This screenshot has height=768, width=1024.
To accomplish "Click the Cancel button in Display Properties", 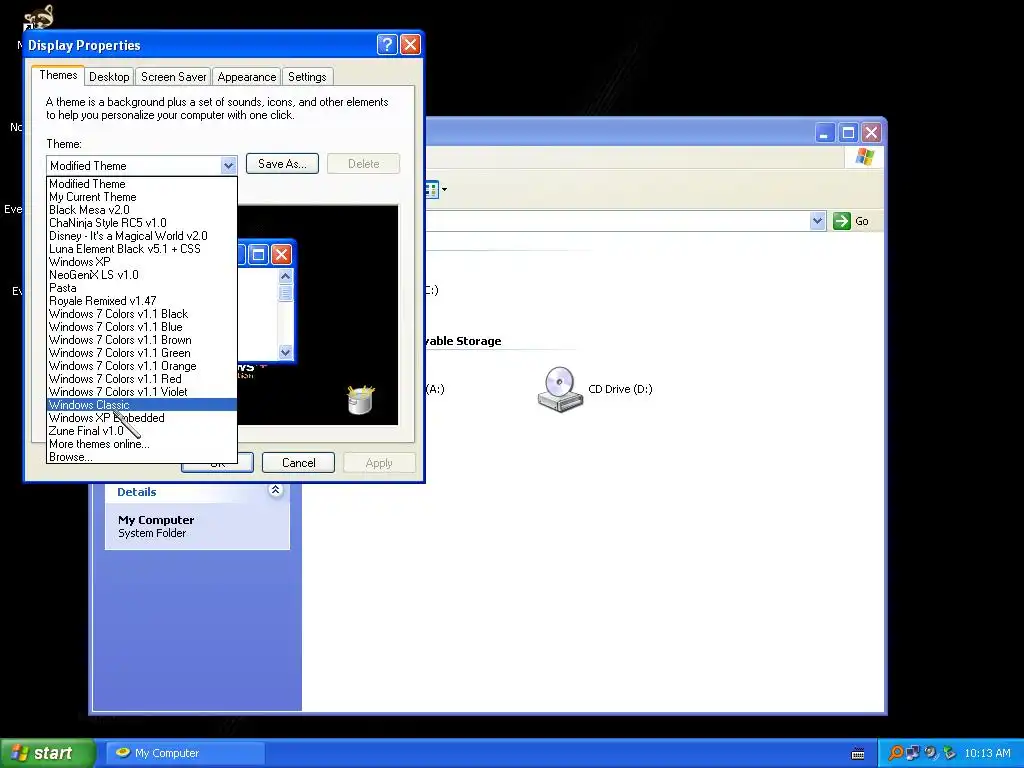I will tap(298, 462).
